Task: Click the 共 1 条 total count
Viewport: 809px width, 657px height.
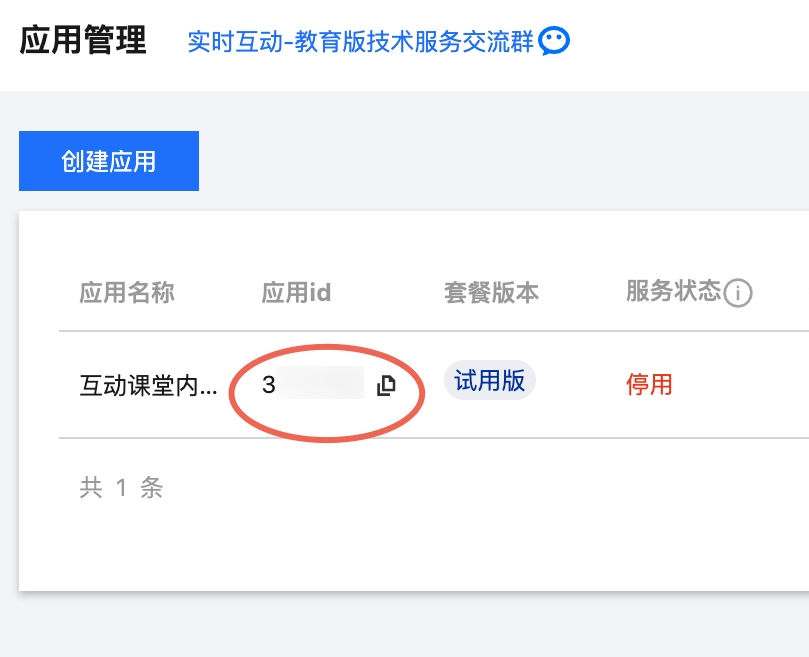Action: click(x=121, y=488)
